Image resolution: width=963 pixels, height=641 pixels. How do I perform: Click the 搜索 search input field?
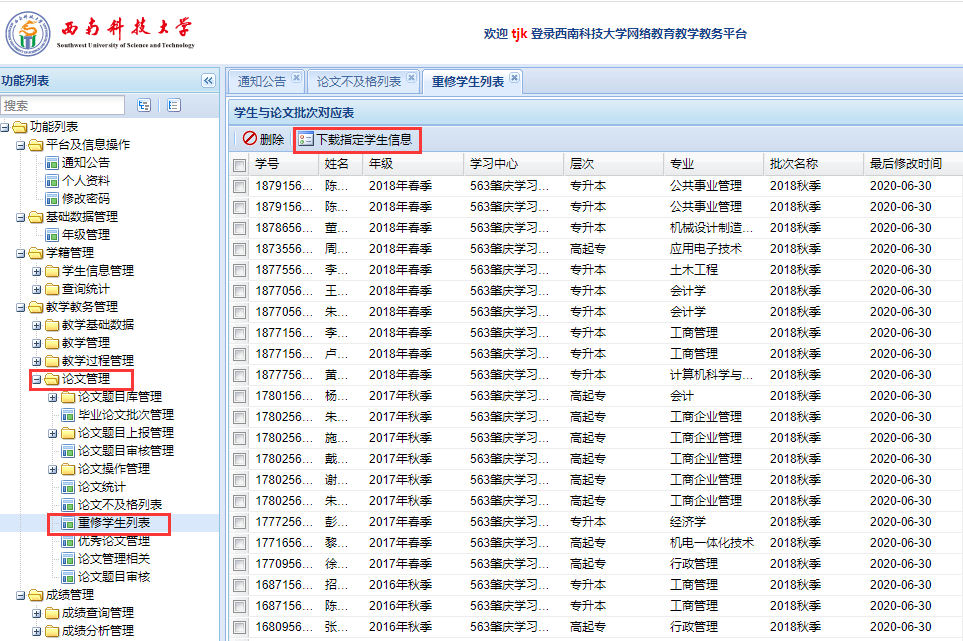(x=63, y=105)
